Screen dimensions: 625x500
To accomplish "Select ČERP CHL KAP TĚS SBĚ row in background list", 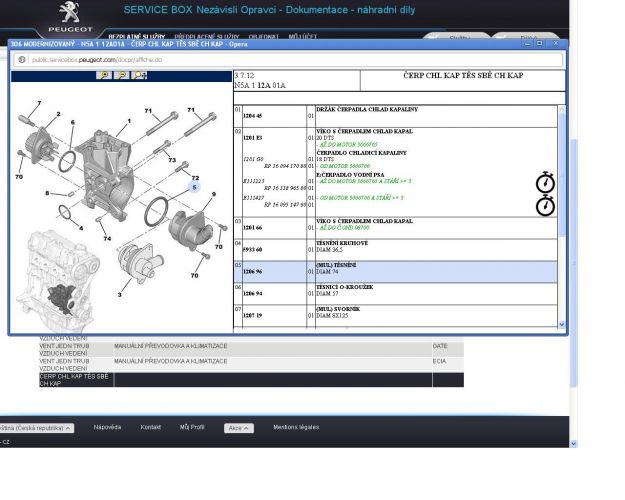I will (x=251, y=380).
